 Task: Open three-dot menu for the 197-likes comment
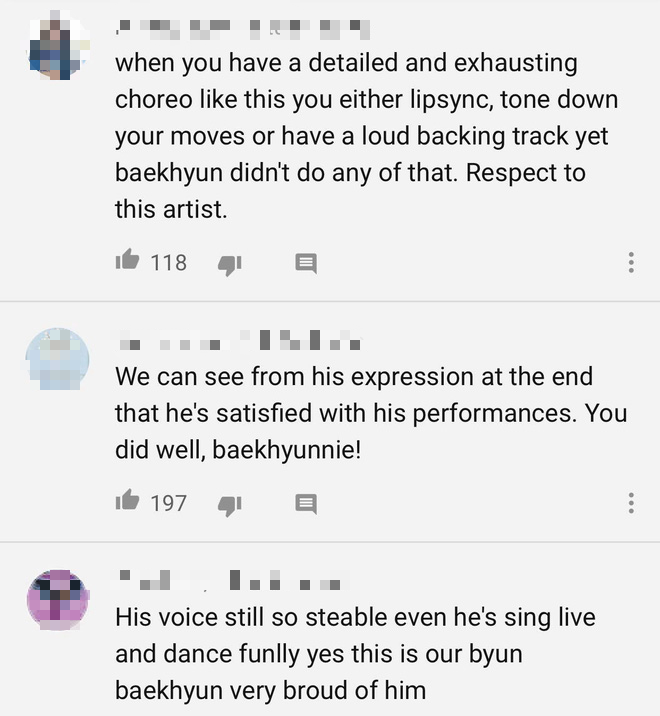point(631,503)
